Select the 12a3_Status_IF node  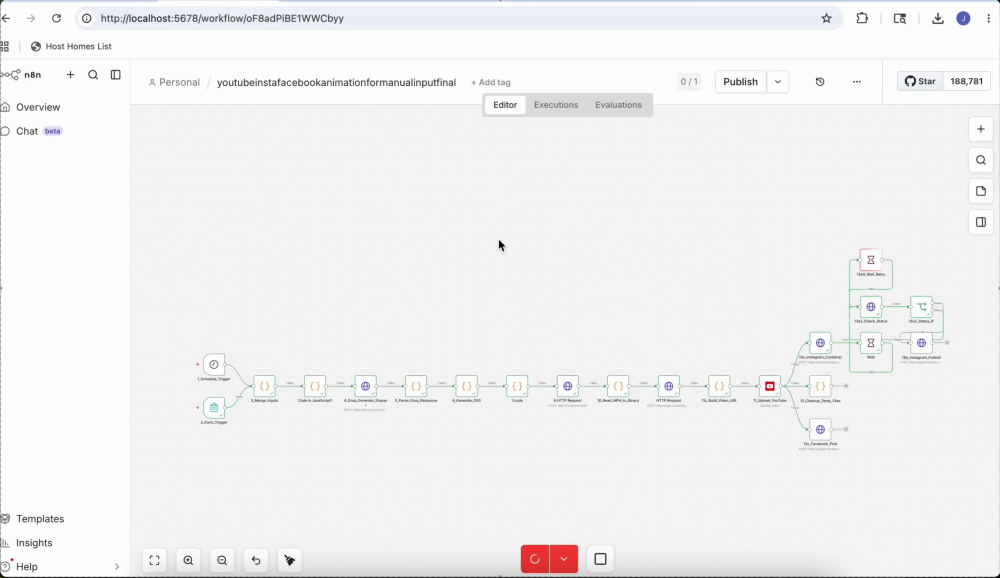point(922,307)
